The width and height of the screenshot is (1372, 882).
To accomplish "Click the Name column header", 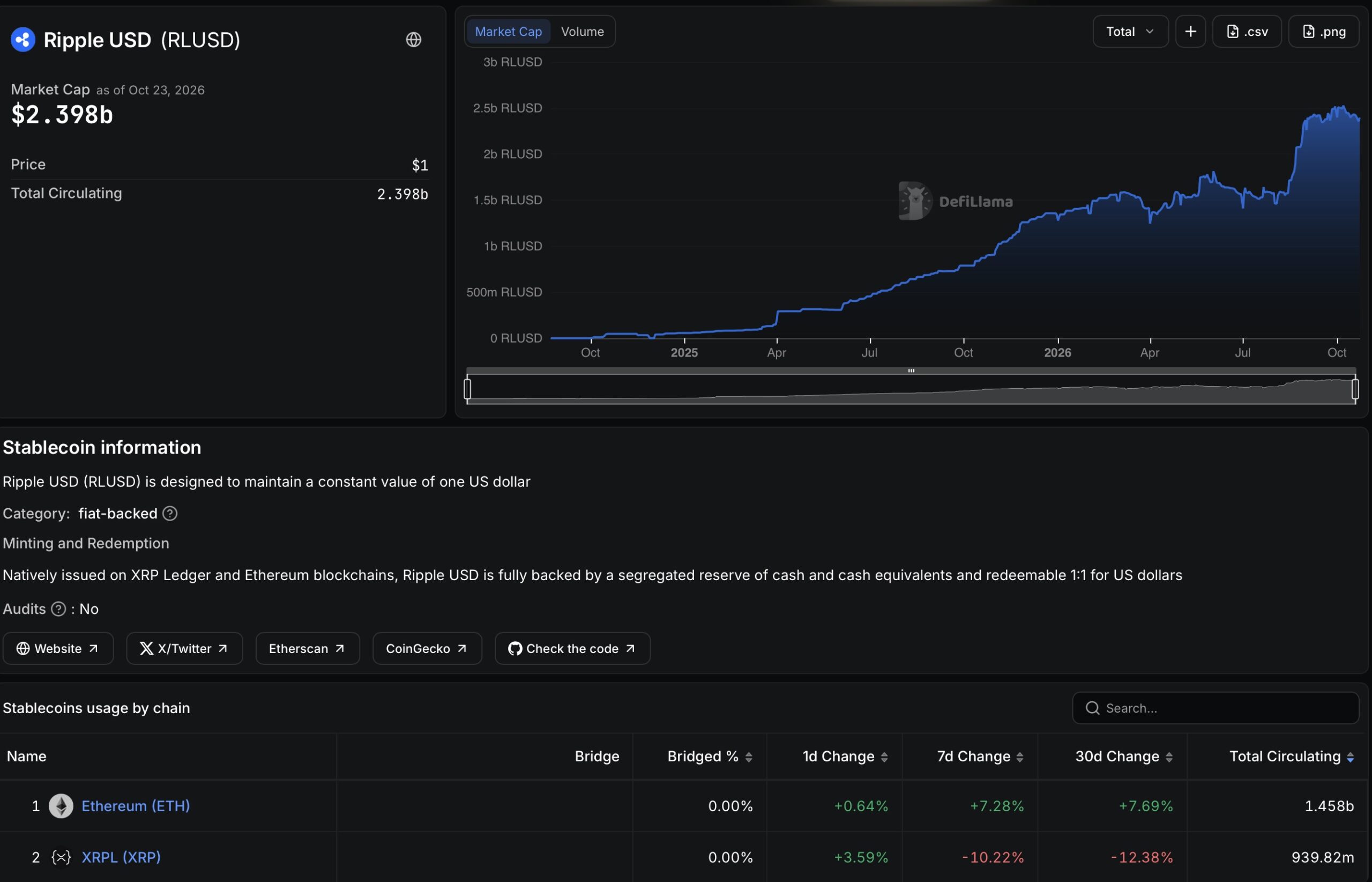I will (26, 756).
